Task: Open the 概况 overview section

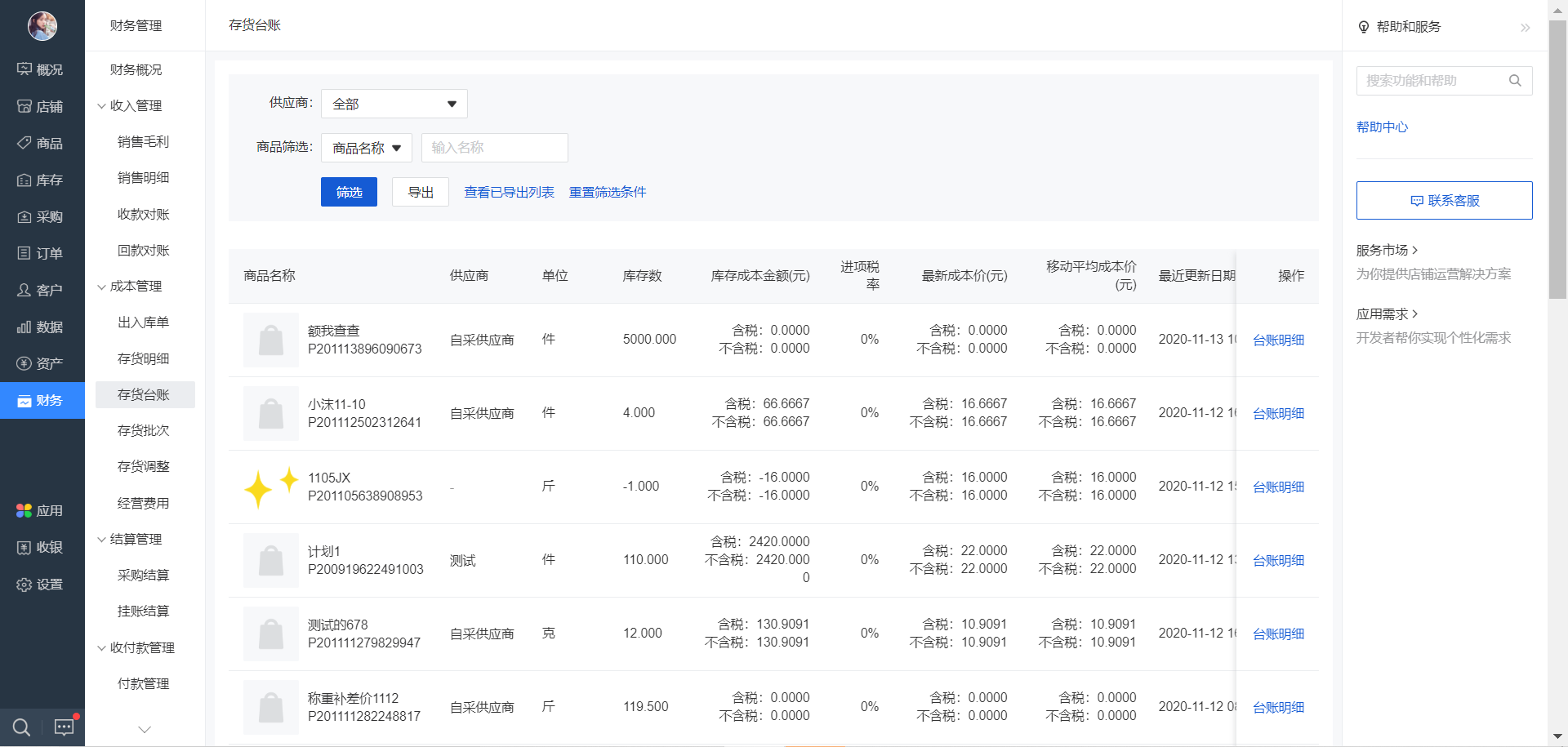Action: (x=42, y=69)
